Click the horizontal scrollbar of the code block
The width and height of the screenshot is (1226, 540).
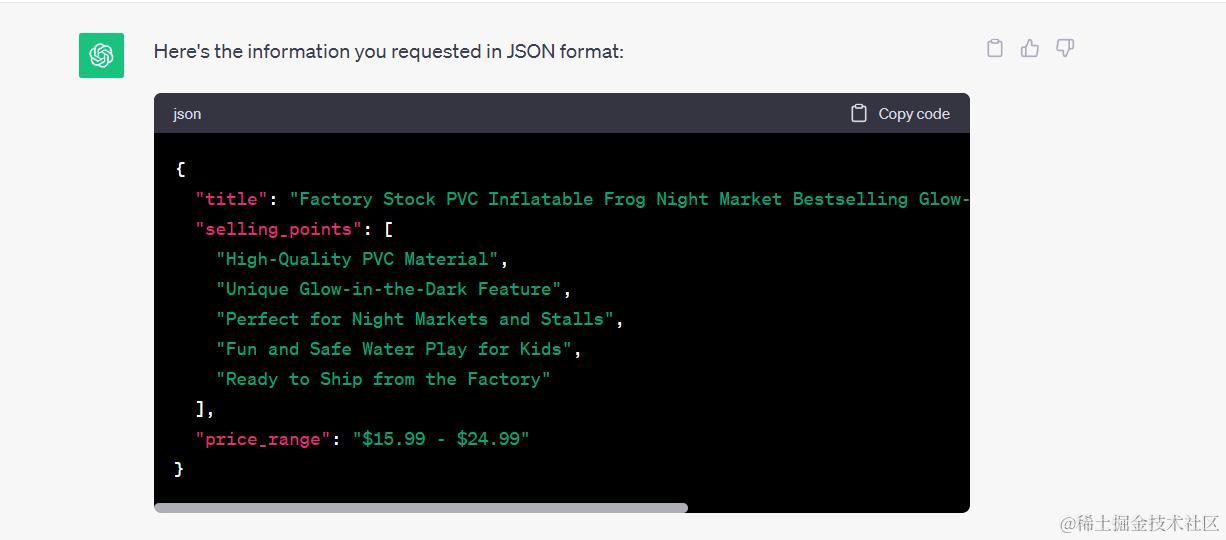[x=421, y=508]
